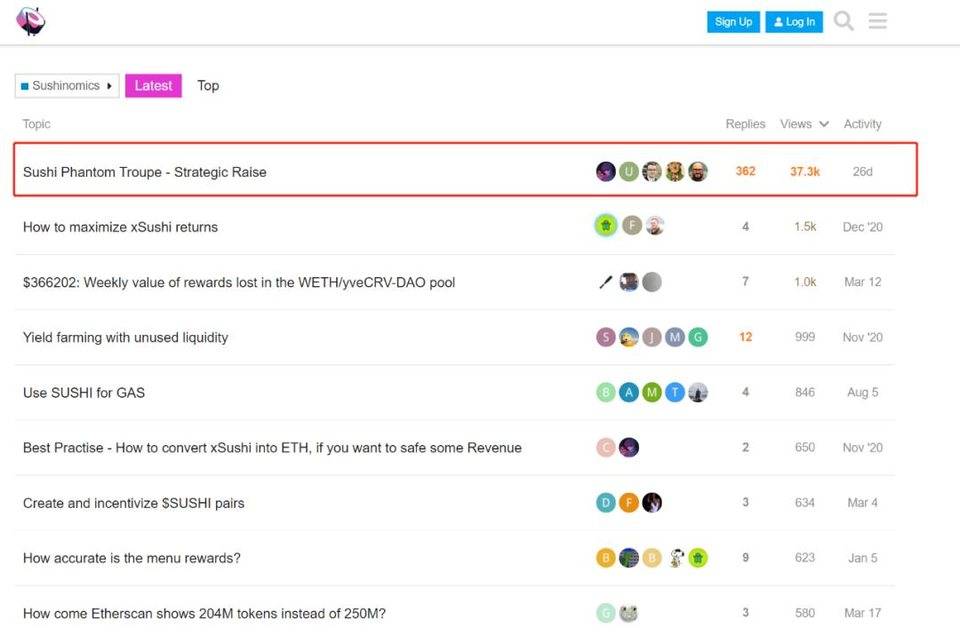The height and width of the screenshot is (636, 960).
Task: Open Create and incentivize $SUSHI pairs topic
Action: tap(133, 503)
